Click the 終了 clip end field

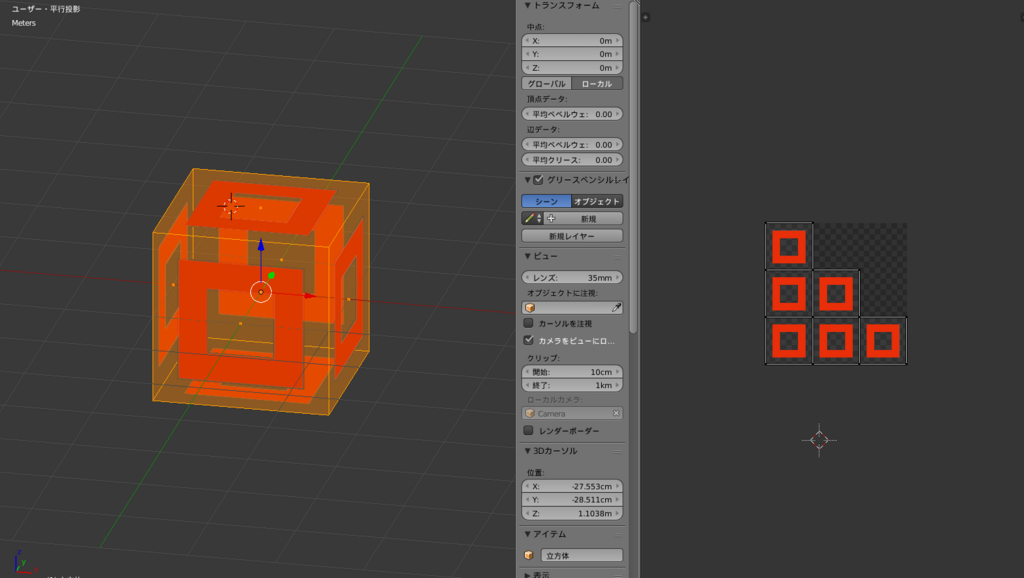point(572,385)
